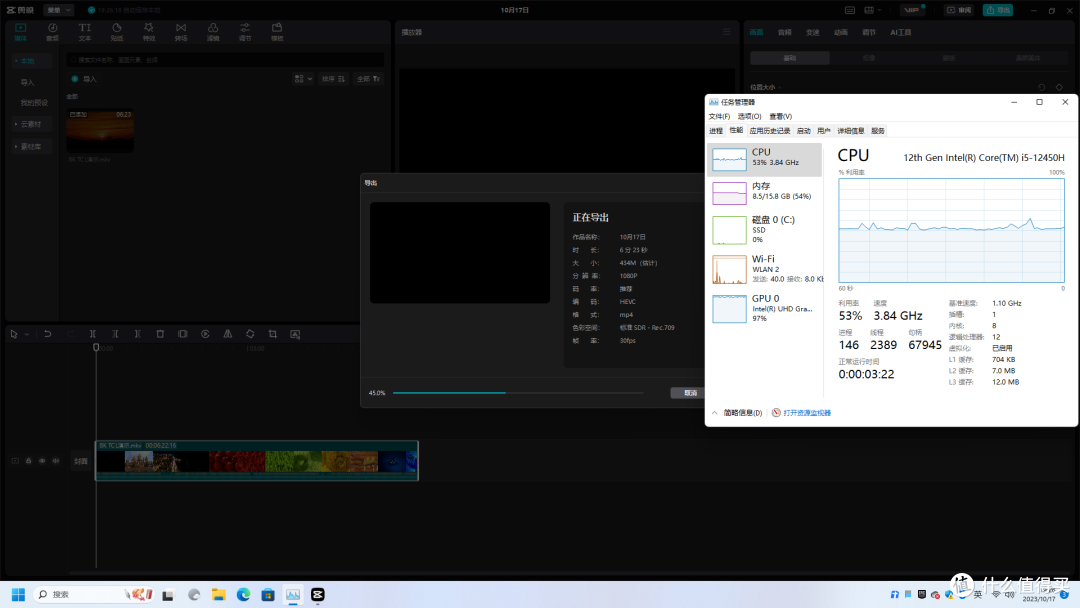Open the 特效 effects star icon
This screenshot has width=1080, height=608.
[x=149, y=32]
